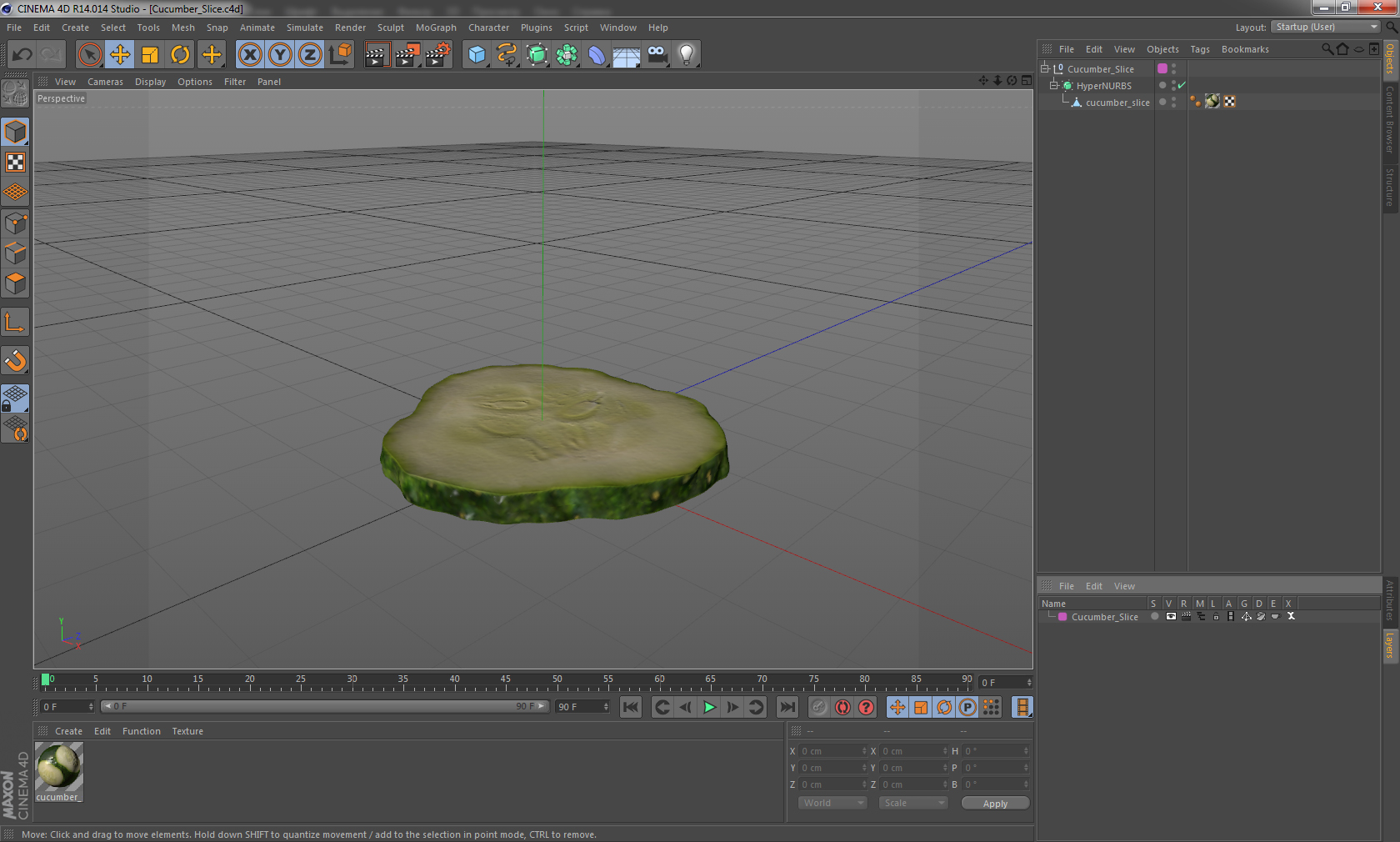This screenshot has height=842, width=1400.
Task: Switch to Points mode
Action: point(16,223)
